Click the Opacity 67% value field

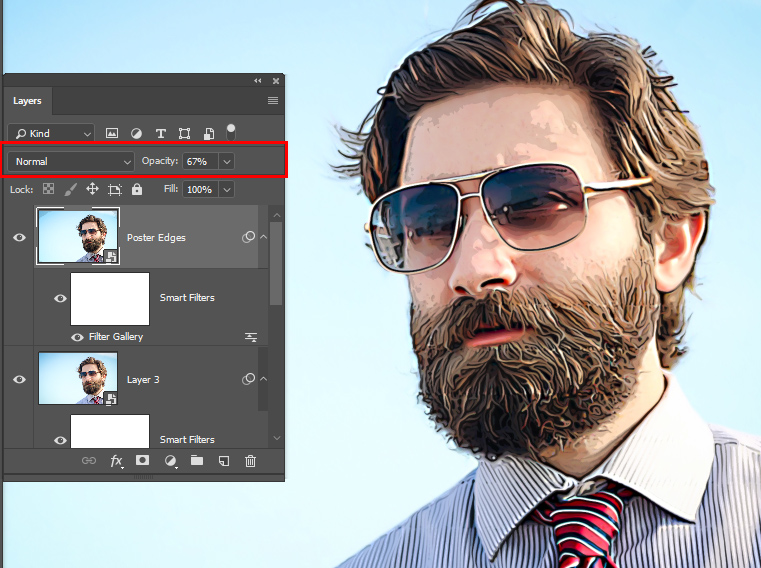tap(200, 162)
